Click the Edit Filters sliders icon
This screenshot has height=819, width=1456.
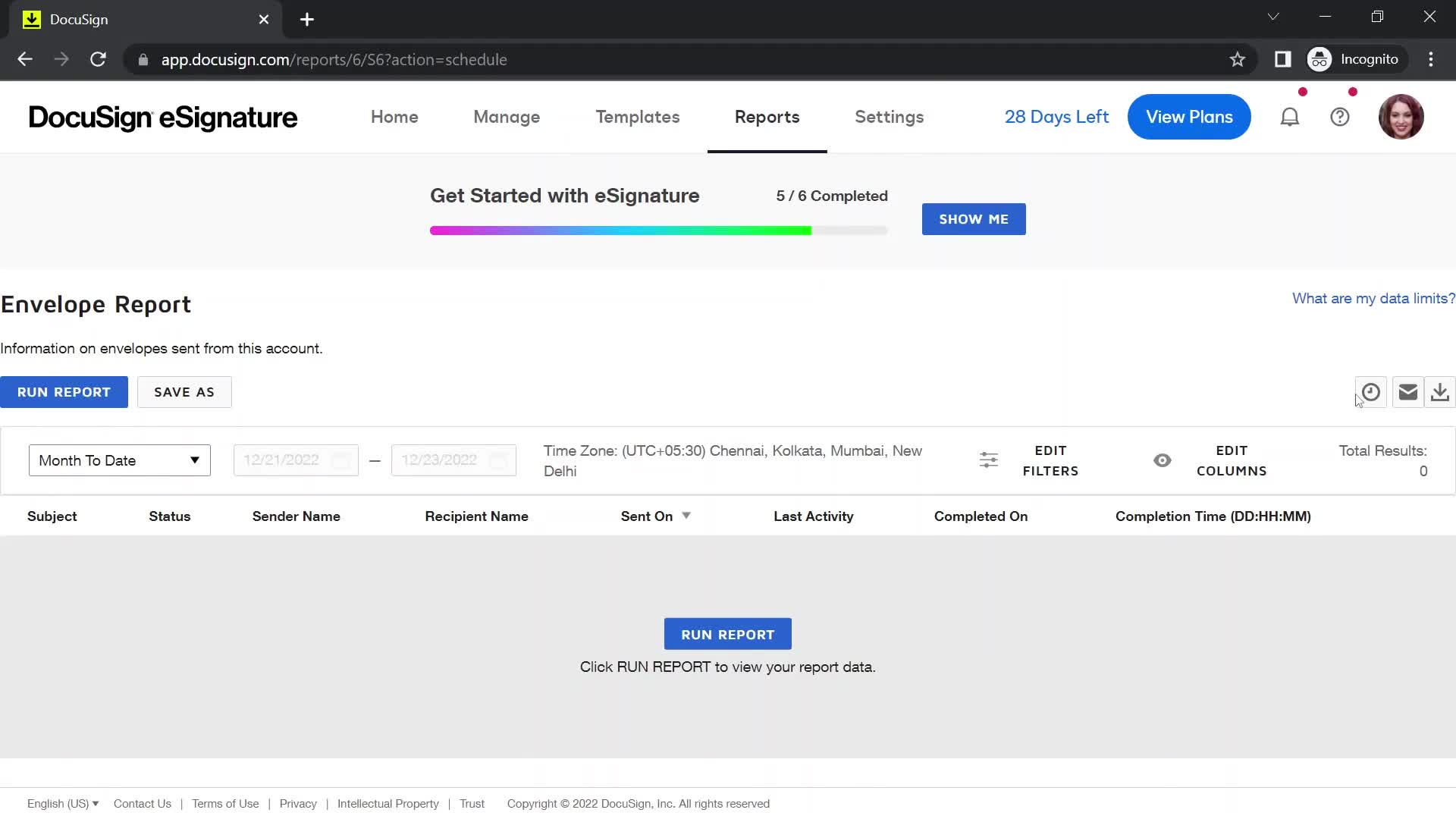tap(989, 460)
